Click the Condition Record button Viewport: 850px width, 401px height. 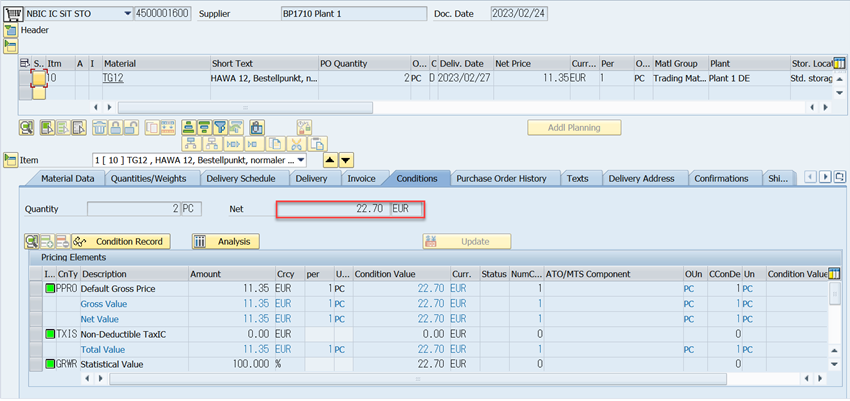121,242
